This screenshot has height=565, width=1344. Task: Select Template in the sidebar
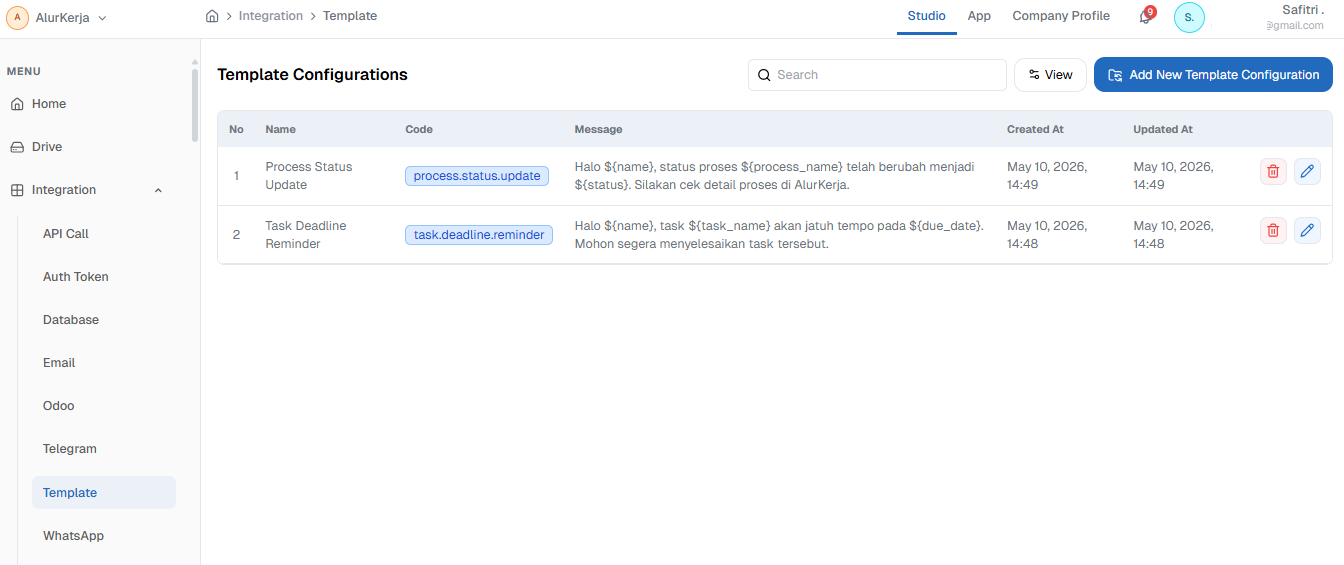click(x=104, y=492)
